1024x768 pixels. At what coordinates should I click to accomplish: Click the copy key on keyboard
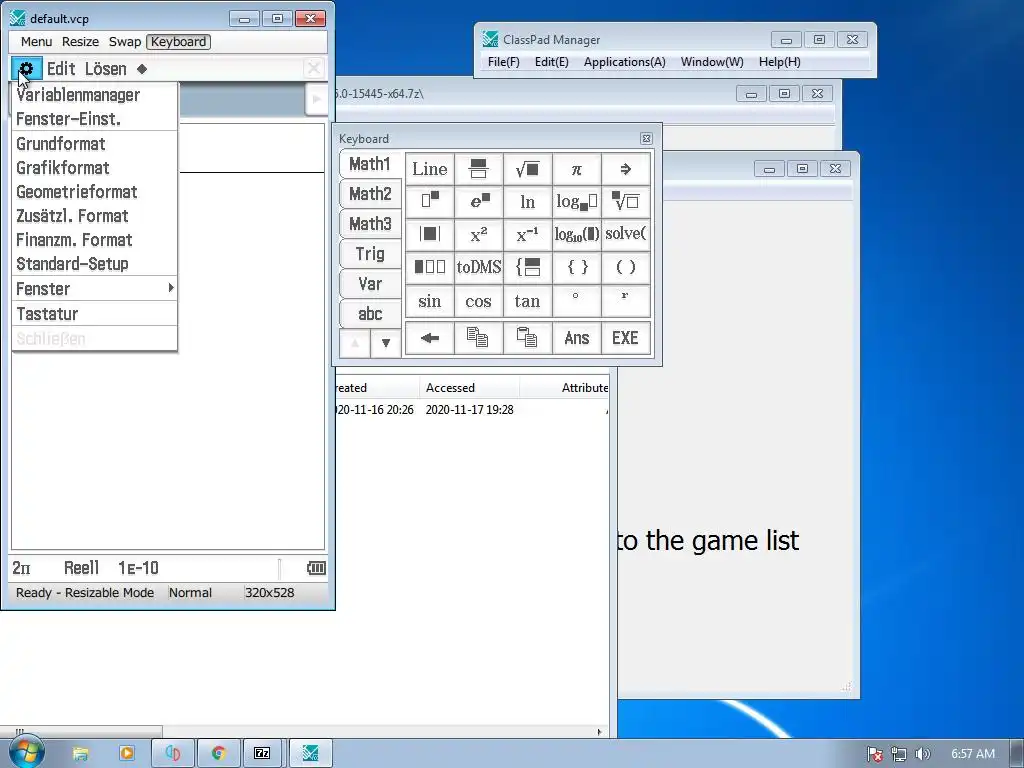[479, 338]
